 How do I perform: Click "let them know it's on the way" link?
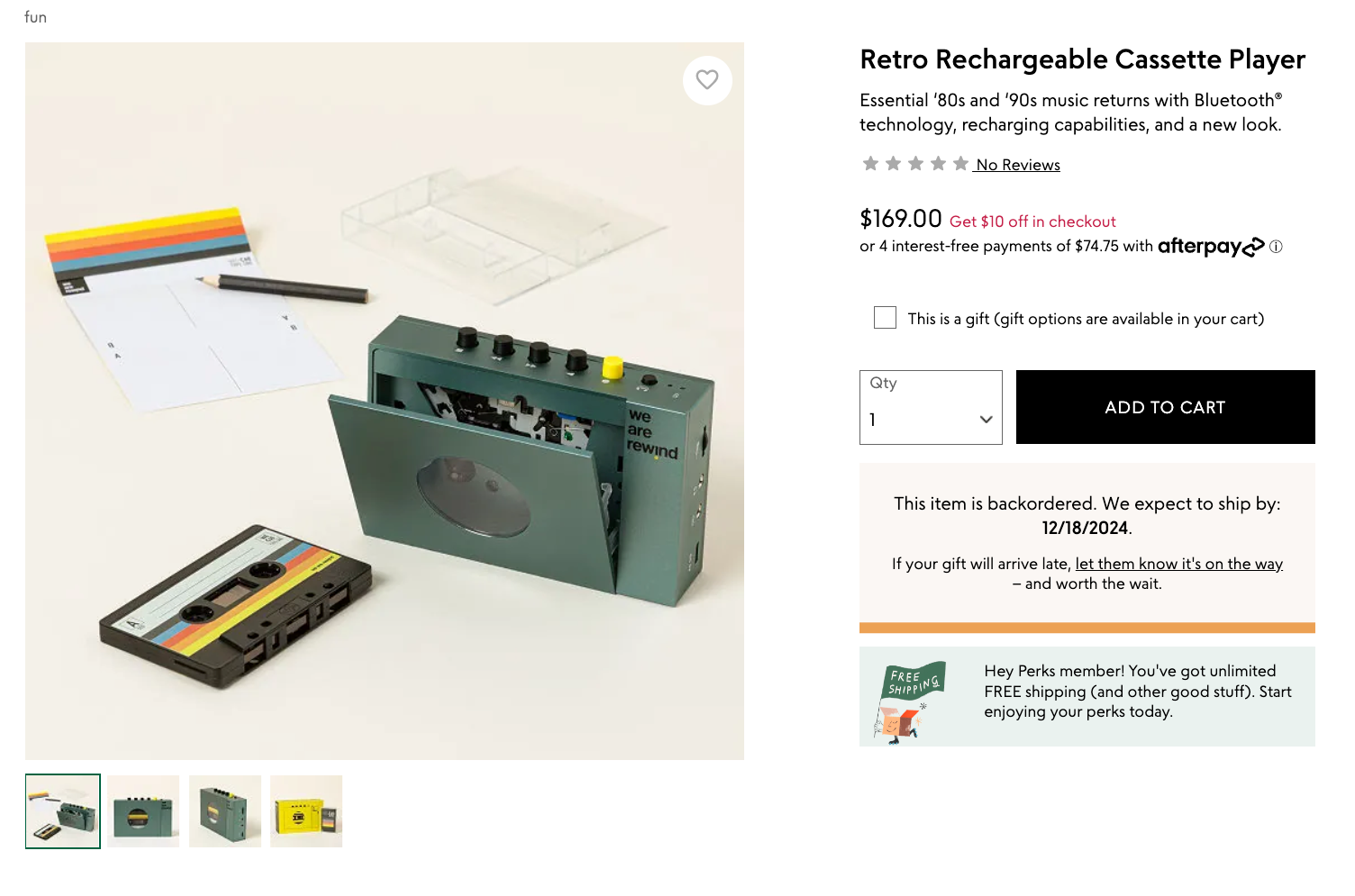click(1178, 564)
